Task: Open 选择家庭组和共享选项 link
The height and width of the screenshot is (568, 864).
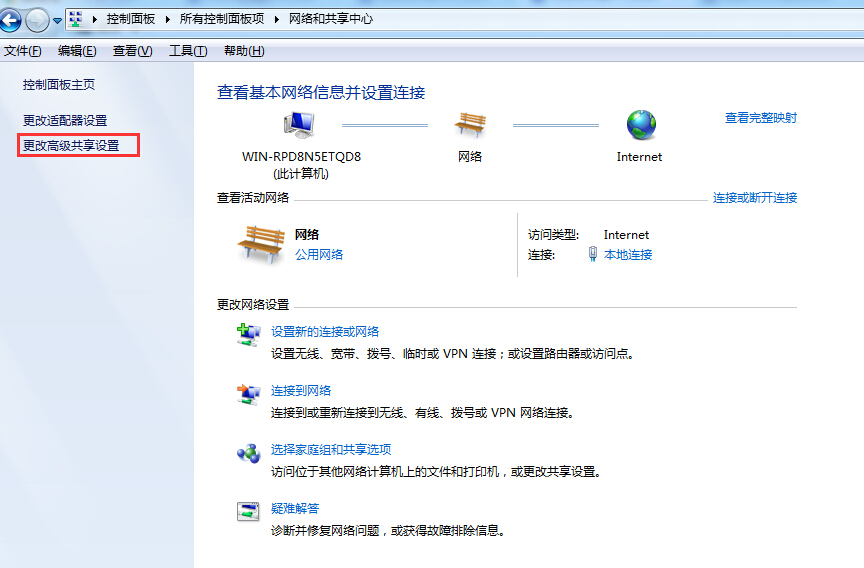Action: (x=331, y=450)
